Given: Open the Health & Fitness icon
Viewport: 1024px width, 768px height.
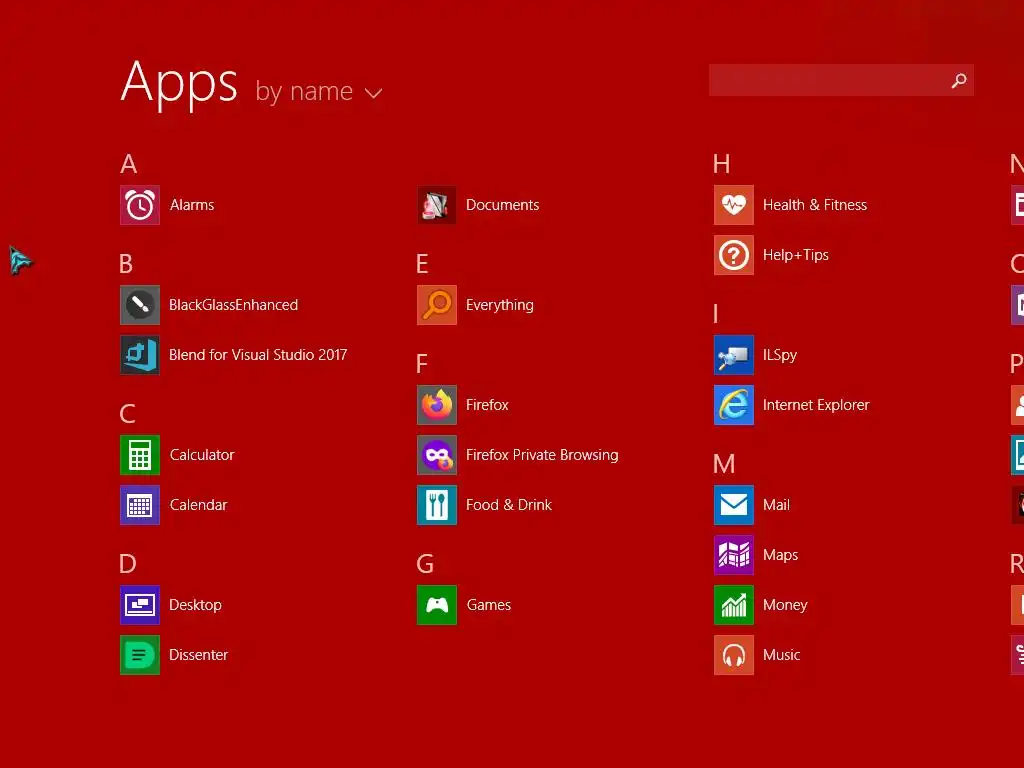Looking at the screenshot, I should pyautogui.click(x=734, y=205).
